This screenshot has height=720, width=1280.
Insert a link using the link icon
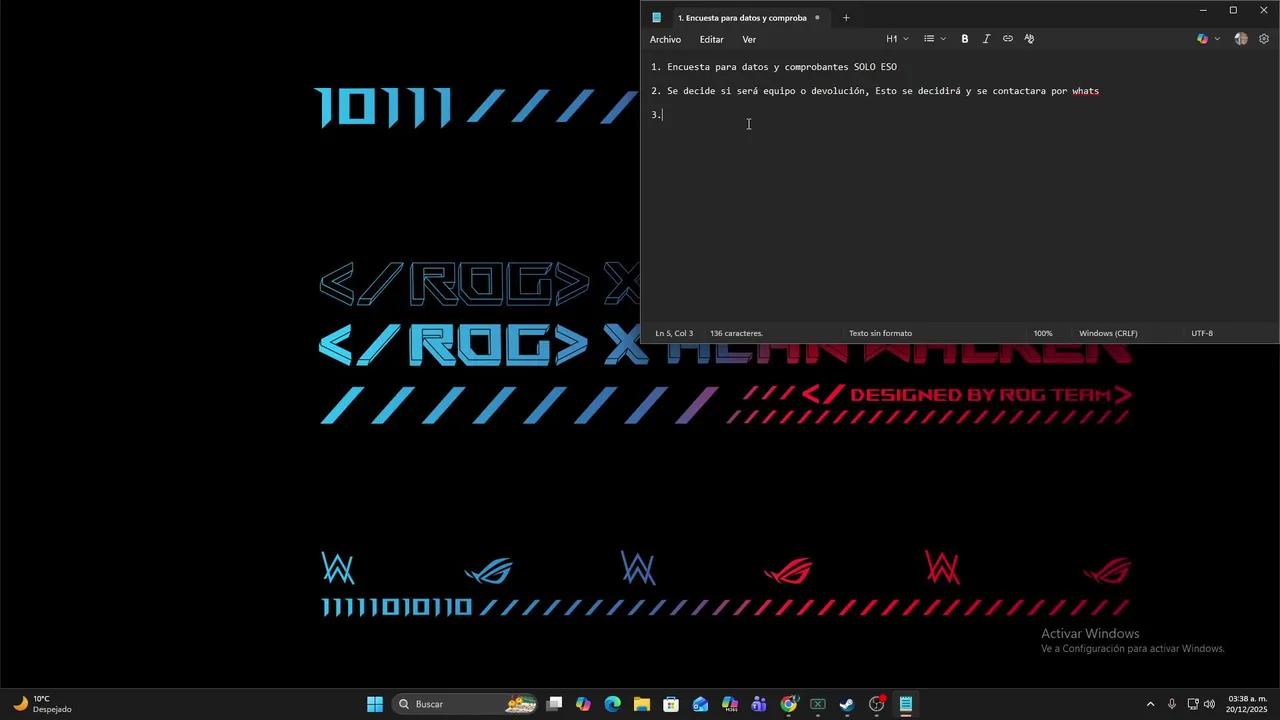(1008, 39)
